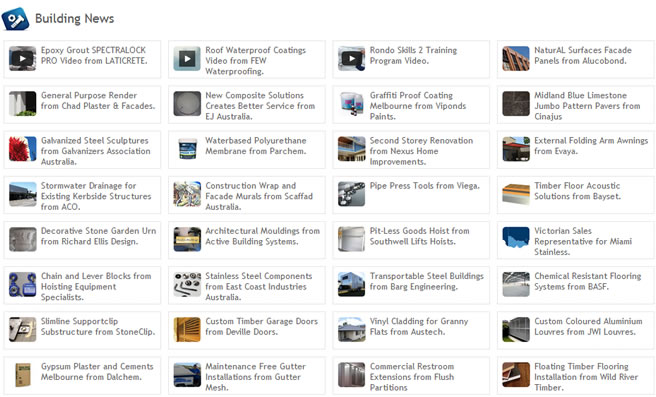Click the Custom Coloured Aluminium Louvres thumbnail
The width and height of the screenshot is (656, 397).
click(x=516, y=330)
